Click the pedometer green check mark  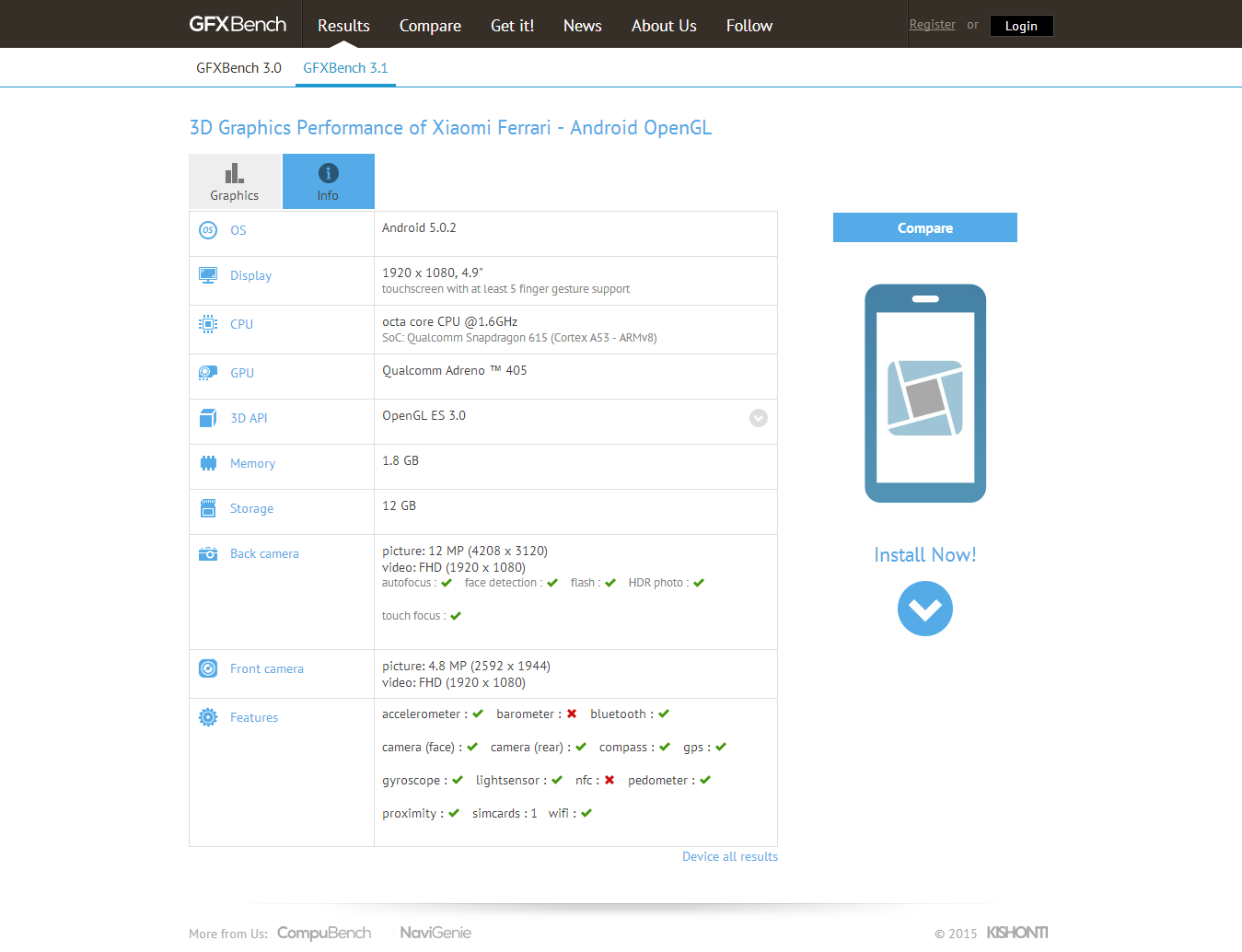pyautogui.click(x=705, y=780)
